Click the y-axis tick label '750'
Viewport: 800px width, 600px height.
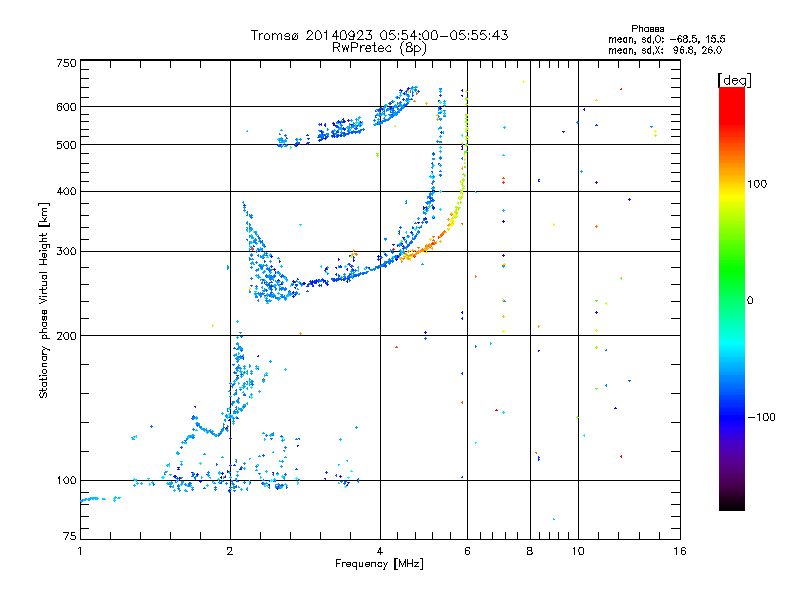(x=66, y=63)
